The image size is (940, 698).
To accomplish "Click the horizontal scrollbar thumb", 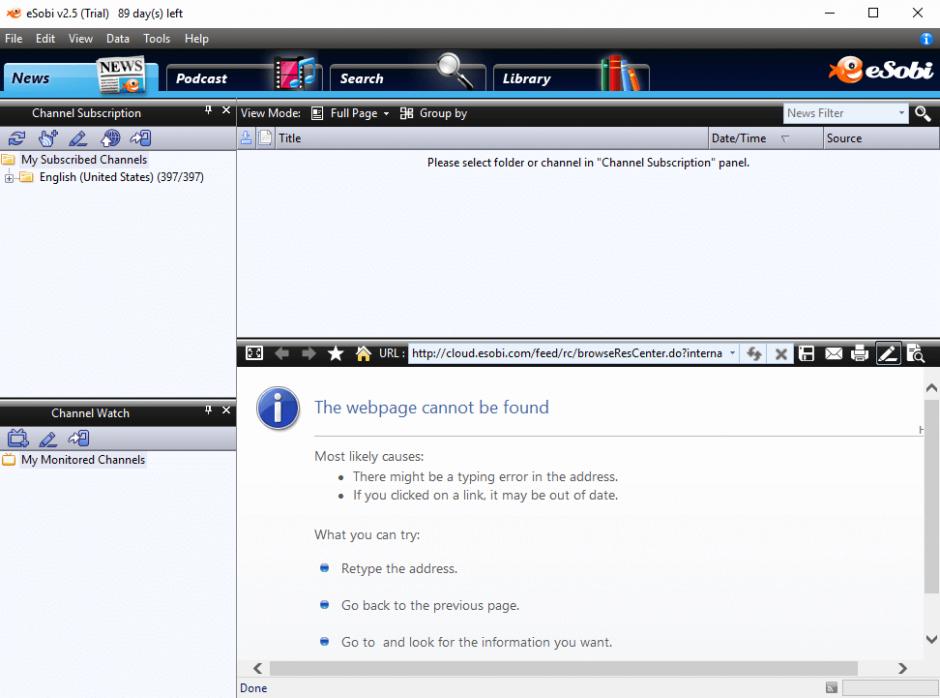I will (564, 669).
